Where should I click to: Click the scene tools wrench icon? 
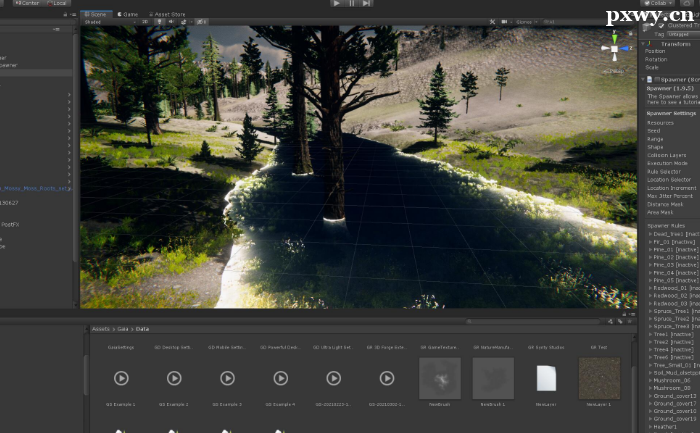[492, 21]
